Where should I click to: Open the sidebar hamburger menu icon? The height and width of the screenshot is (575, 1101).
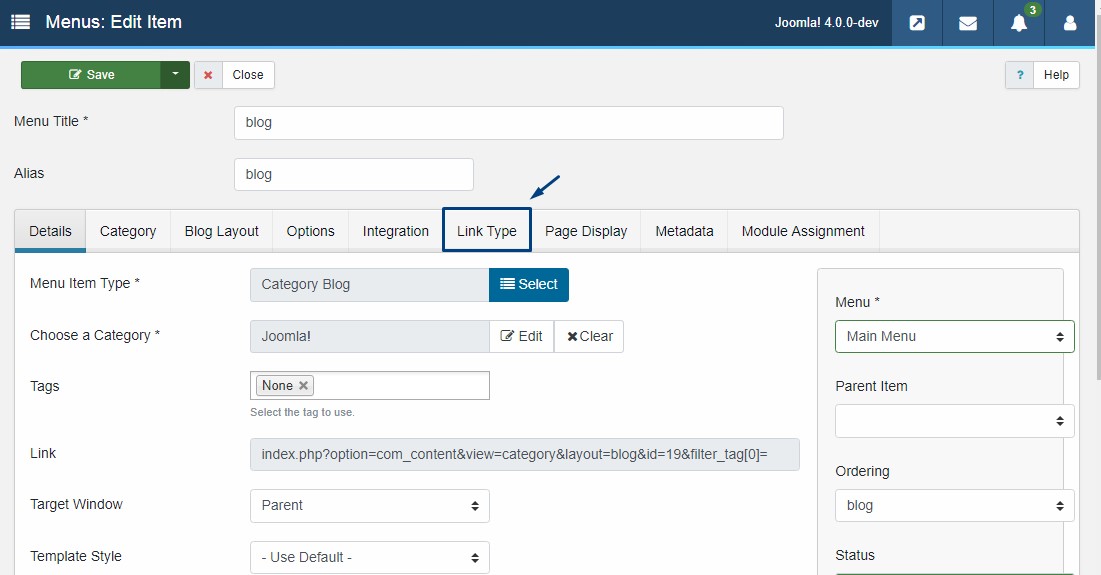click(x=21, y=22)
